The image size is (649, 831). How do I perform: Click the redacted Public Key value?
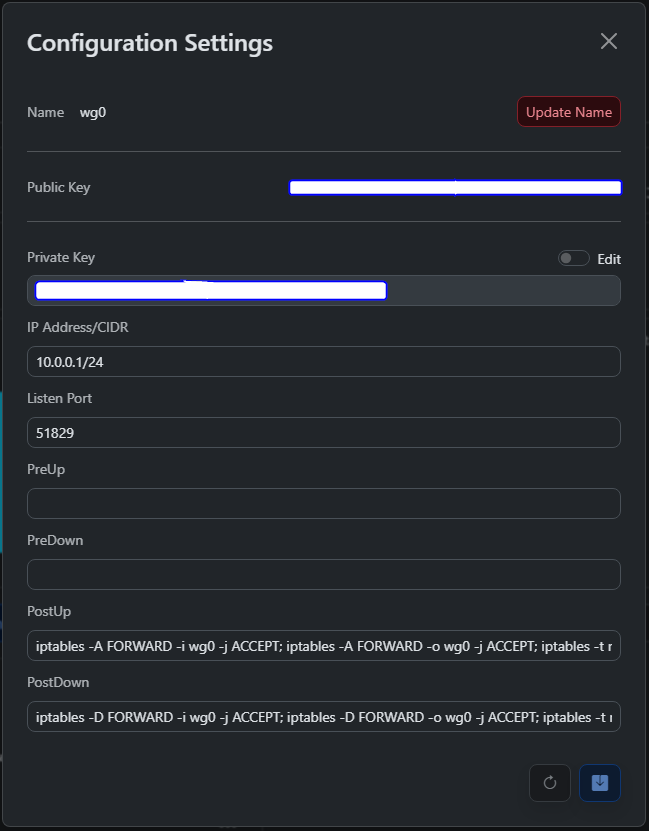coord(455,188)
